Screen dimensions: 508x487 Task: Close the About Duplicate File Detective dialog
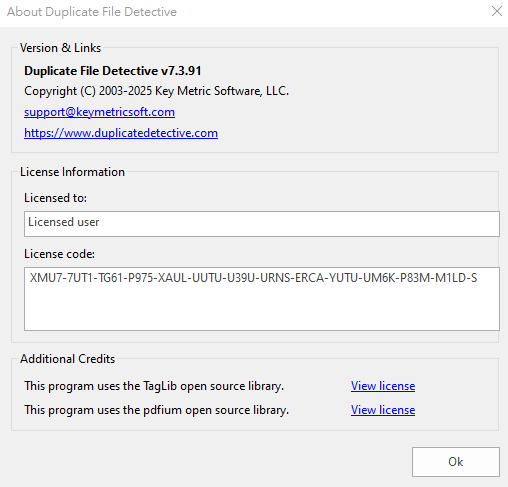click(x=497, y=11)
